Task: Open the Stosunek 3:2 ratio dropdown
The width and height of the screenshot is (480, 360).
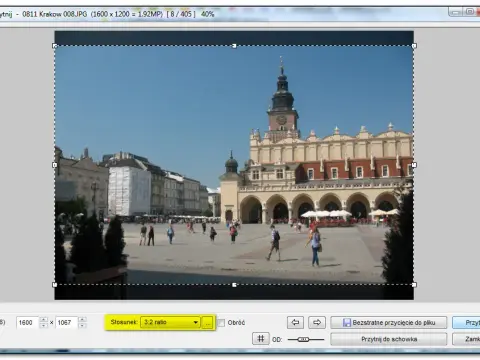Action: coord(170,322)
